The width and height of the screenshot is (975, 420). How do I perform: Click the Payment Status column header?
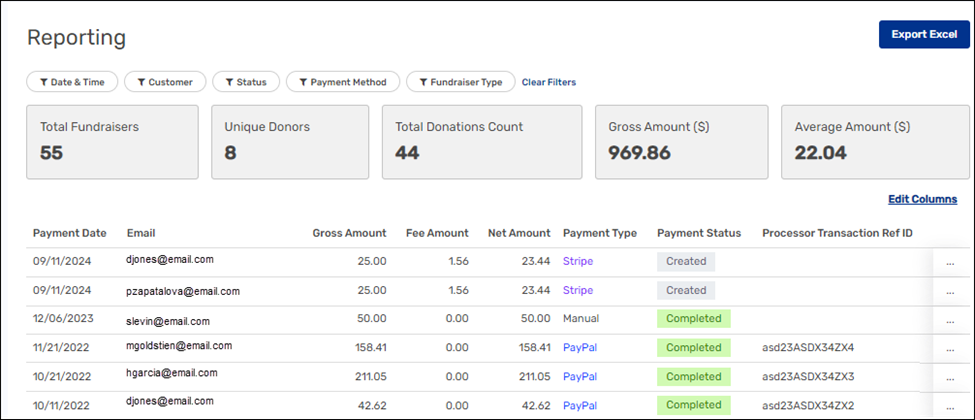[x=698, y=233]
